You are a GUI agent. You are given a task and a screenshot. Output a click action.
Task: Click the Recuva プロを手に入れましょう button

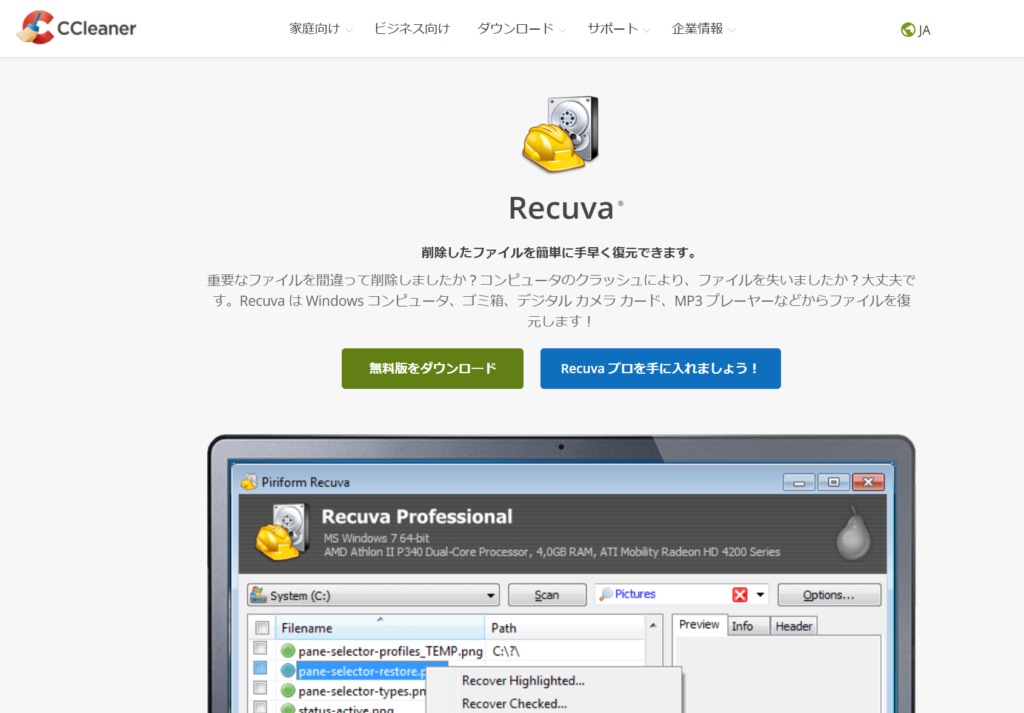[x=660, y=368]
